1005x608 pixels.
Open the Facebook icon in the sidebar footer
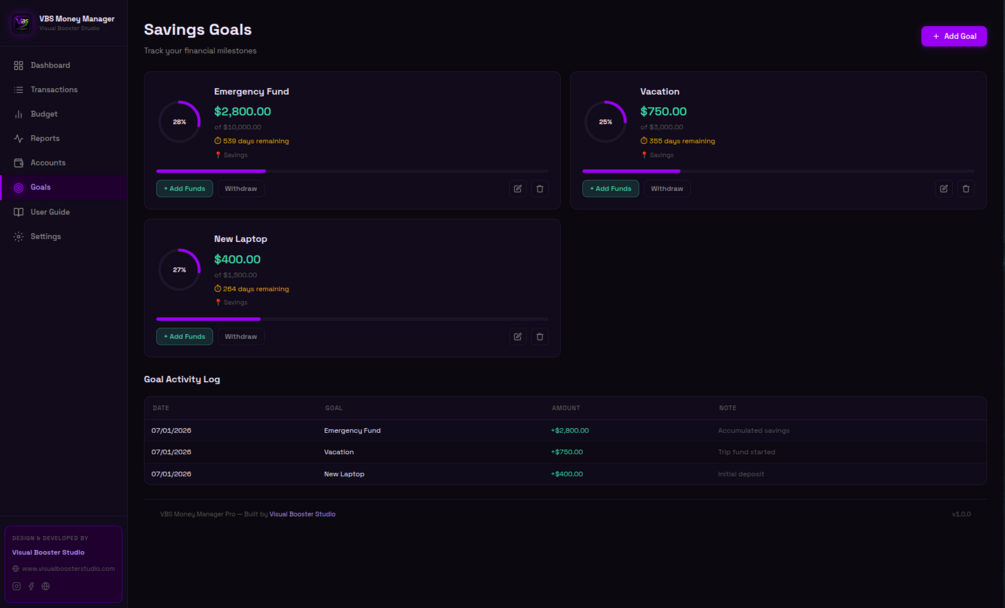click(x=31, y=586)
